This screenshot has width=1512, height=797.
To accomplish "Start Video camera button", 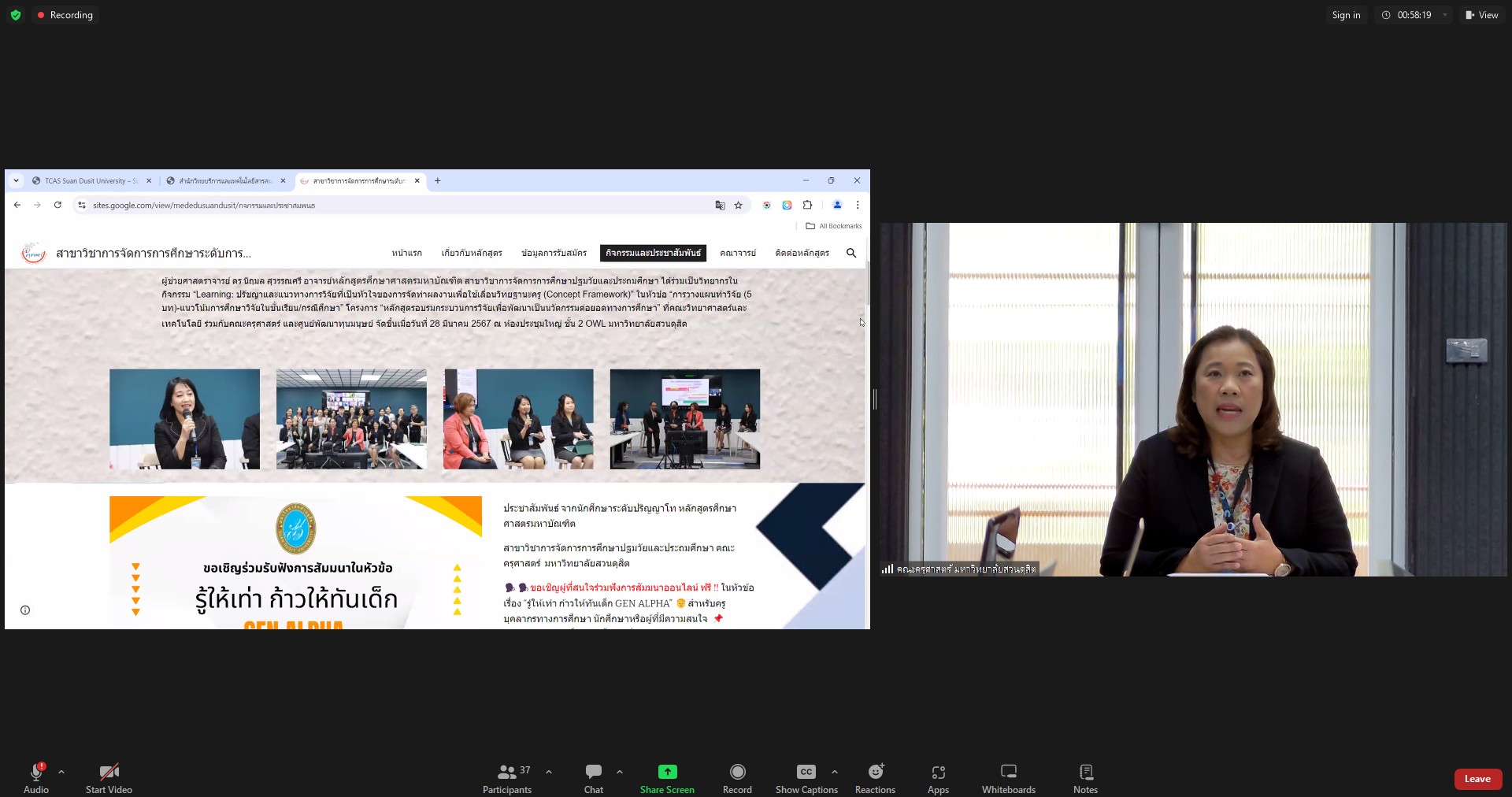I will pyautogui.click(x=109, y=778).
